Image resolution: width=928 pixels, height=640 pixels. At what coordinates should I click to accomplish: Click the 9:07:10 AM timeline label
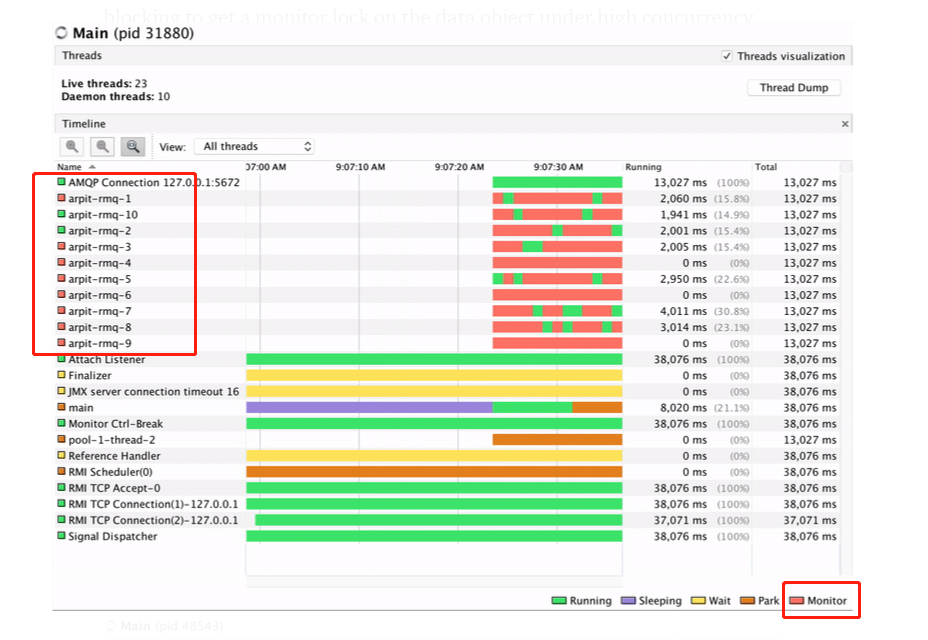(x=360, y=167)
